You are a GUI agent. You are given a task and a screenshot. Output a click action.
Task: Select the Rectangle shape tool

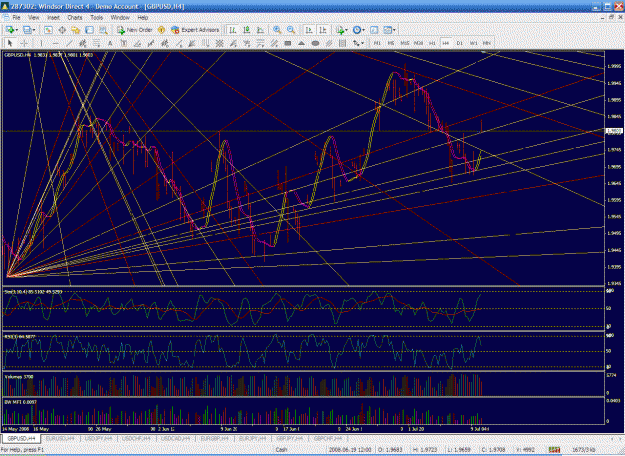coord(287,43)
